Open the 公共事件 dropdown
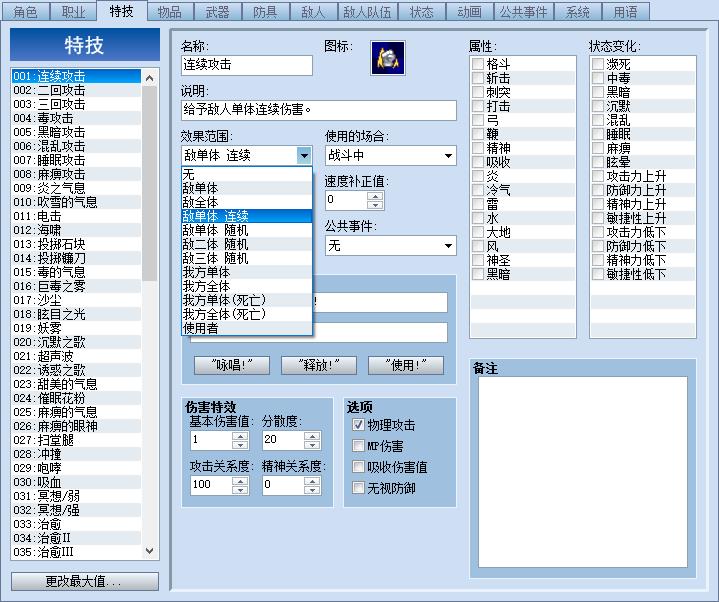Screen dimensions: 719x602 (391, 246)
